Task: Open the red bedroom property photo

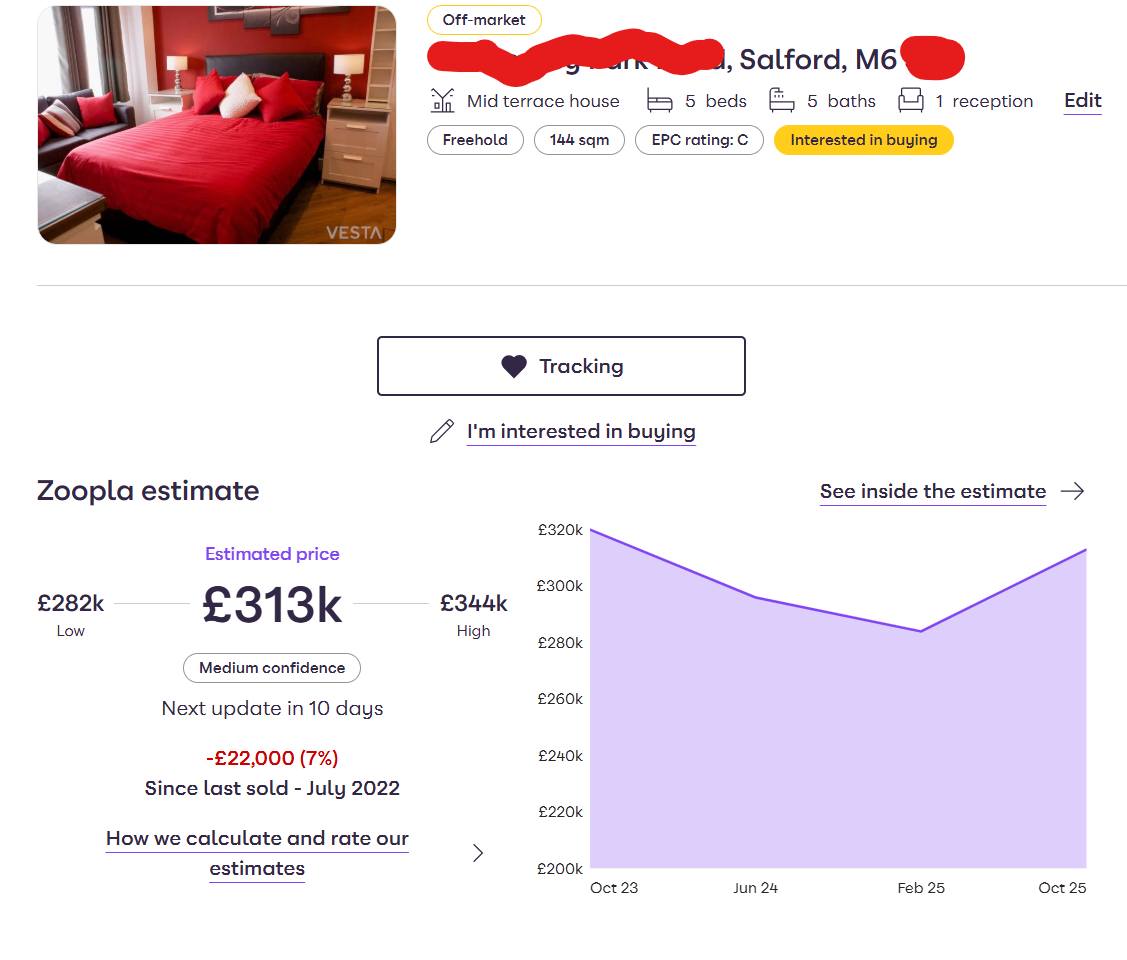Action: coord(217,125)
